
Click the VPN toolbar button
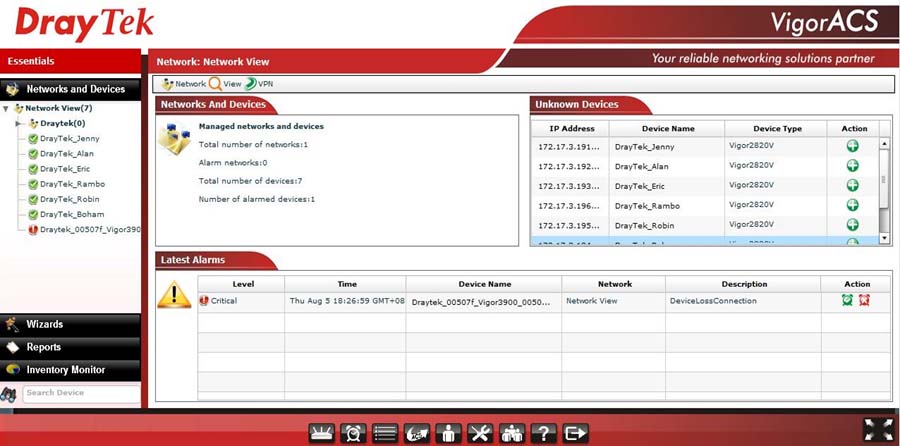tap(258, 84)
